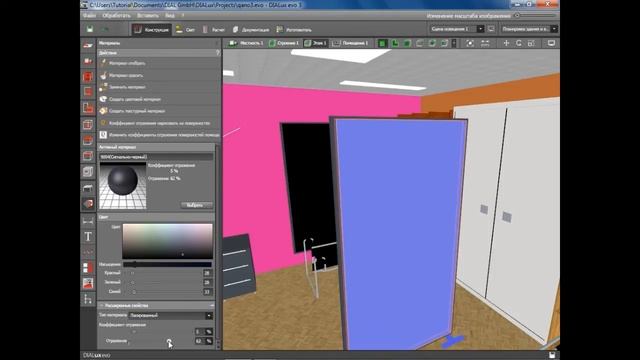Screen dimensions: 640x360
Task: Select the Местность 1 view tab
Action: pos(246,43)
